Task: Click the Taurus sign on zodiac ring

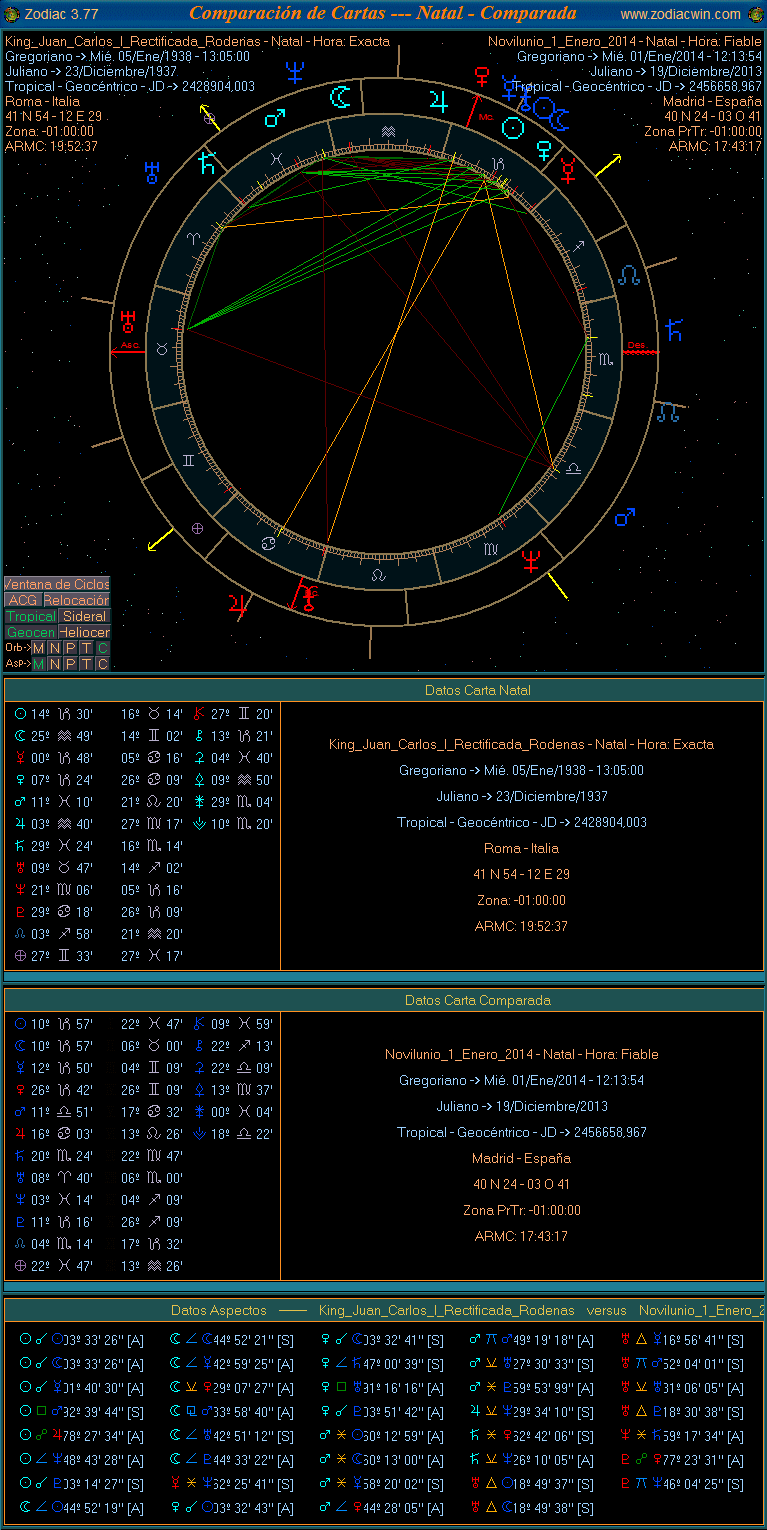Action: [162, 348]
